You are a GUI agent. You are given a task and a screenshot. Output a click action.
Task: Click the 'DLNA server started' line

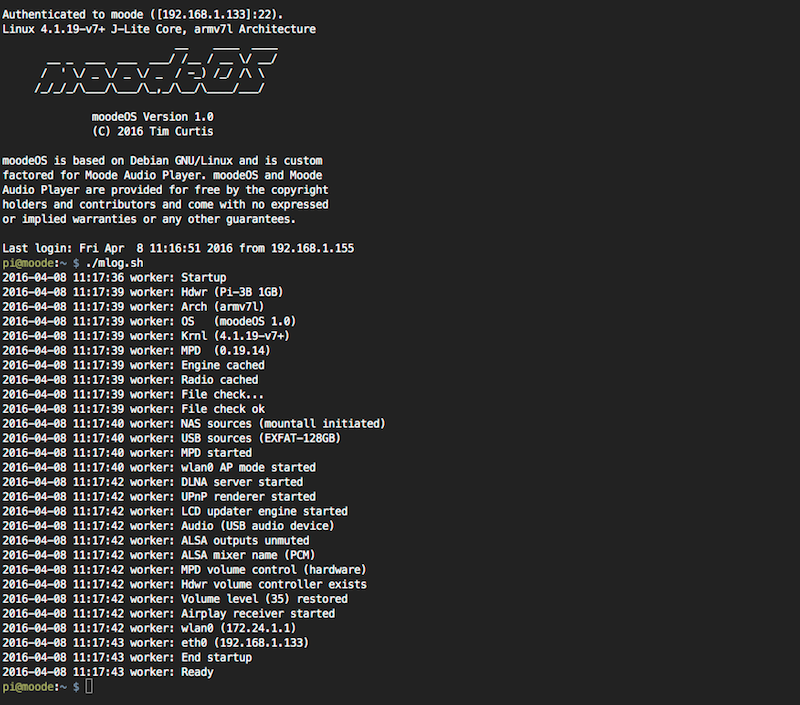[153, 482]
